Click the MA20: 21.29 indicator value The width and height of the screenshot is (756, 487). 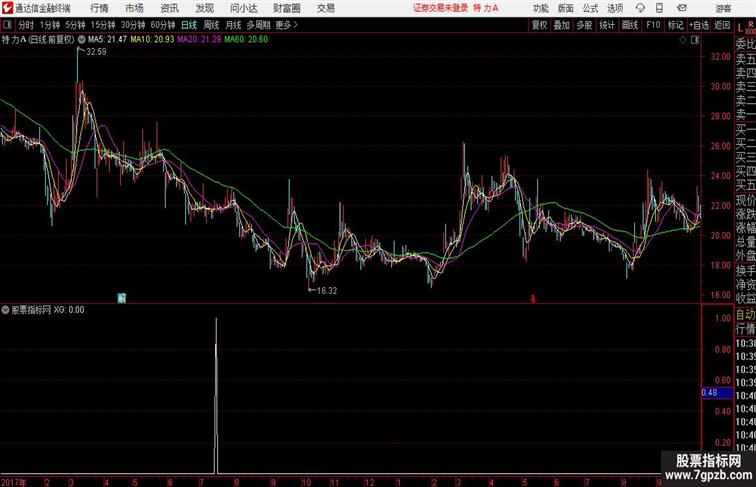coord(199,40)
